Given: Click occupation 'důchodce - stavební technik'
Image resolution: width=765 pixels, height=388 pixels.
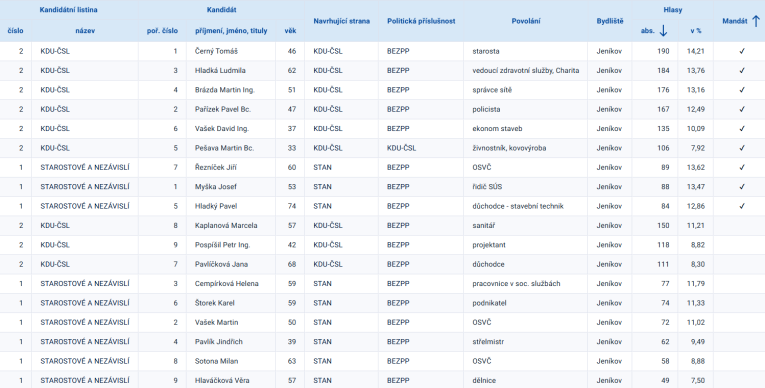Looking at the screenshot, I should pyautogui.click(x=518, y=206).
